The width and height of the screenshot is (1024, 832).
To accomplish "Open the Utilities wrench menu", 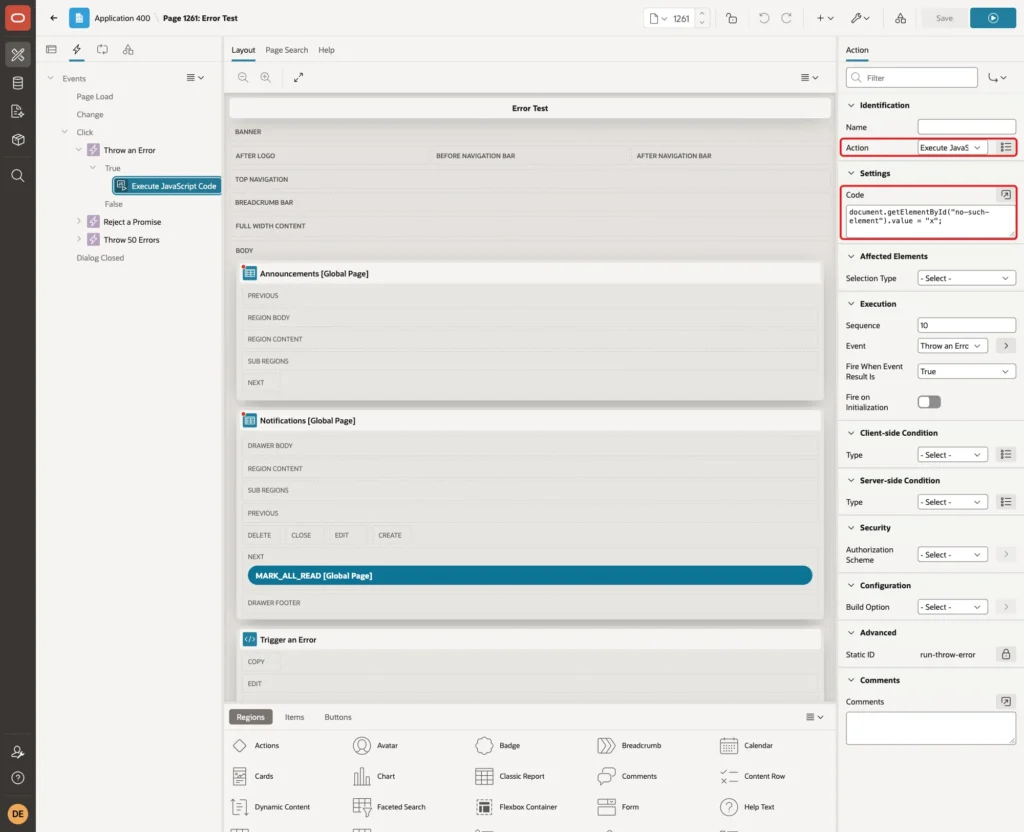I will (860, 18).
